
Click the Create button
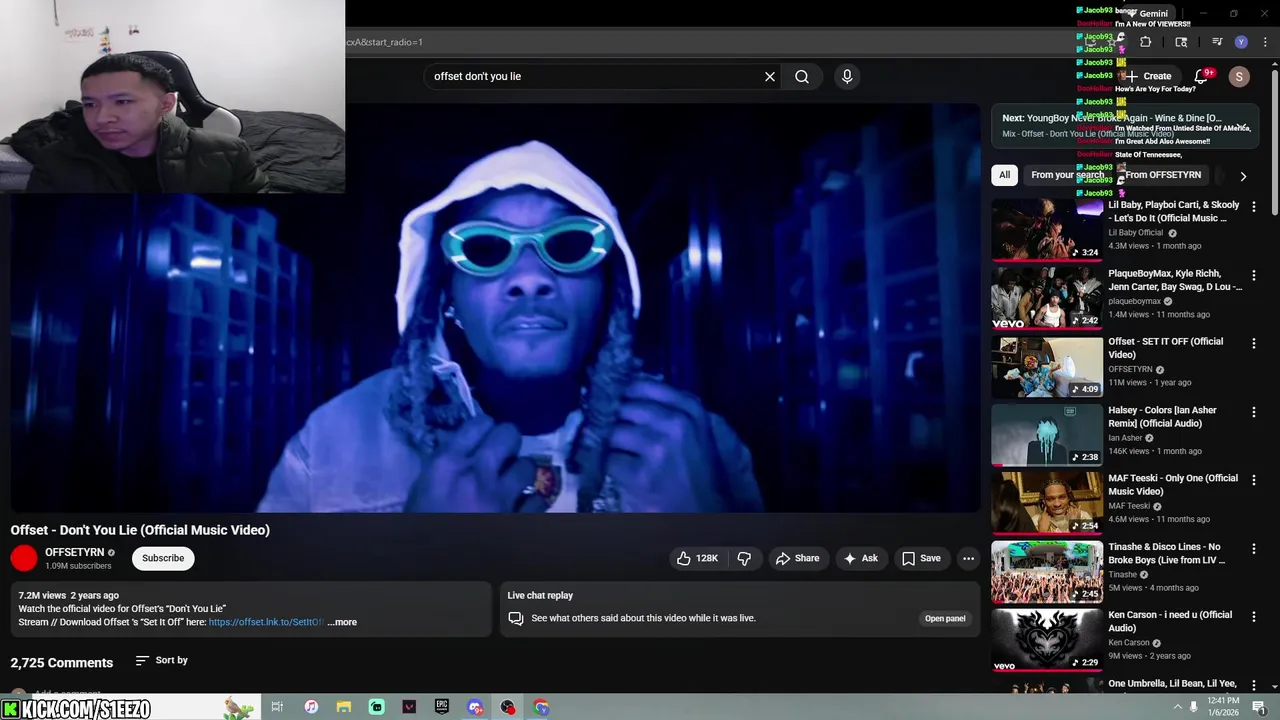tap(1148, 76)
